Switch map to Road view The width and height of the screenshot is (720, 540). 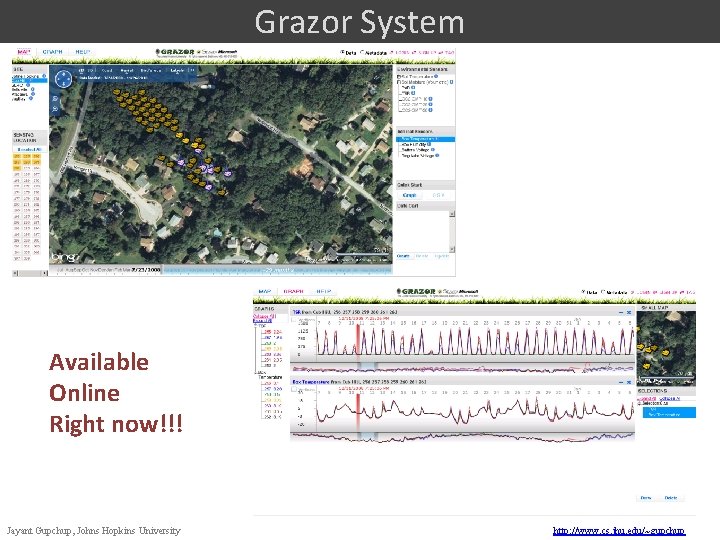(107, 70)
